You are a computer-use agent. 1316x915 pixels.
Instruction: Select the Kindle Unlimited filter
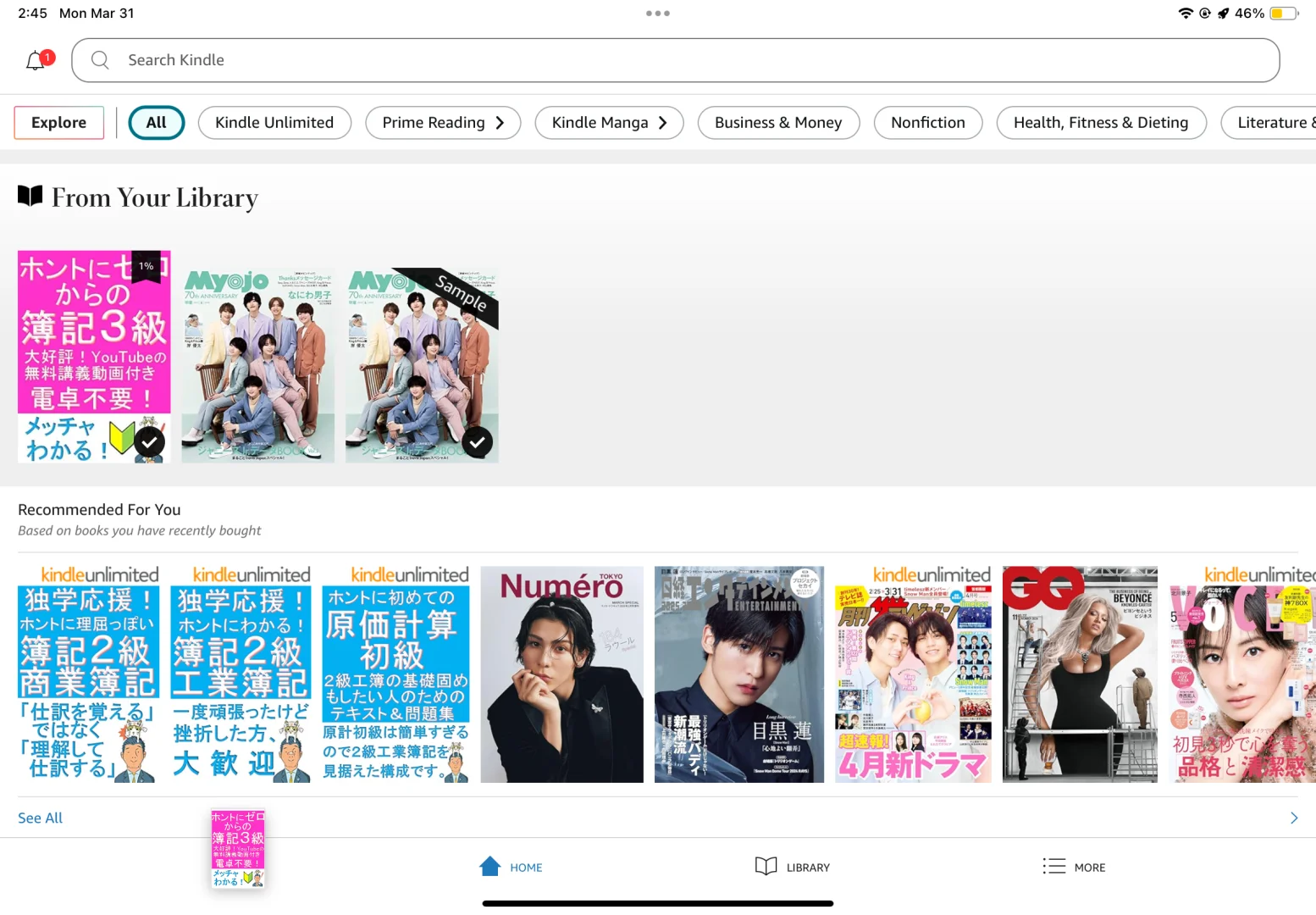pyautogui.click(x=274, y=123)
